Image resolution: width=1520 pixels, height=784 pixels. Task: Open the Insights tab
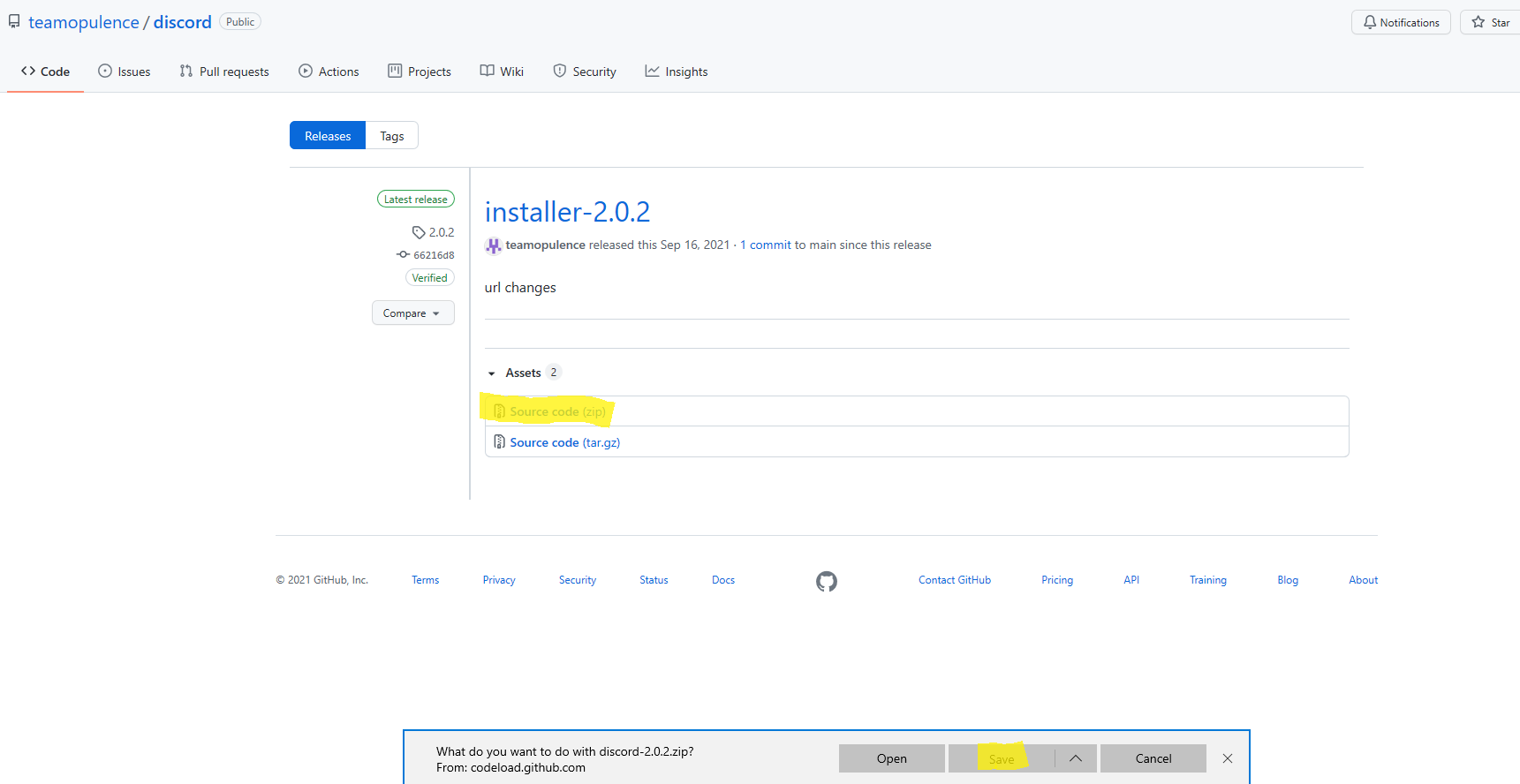[x=677, y=72]
